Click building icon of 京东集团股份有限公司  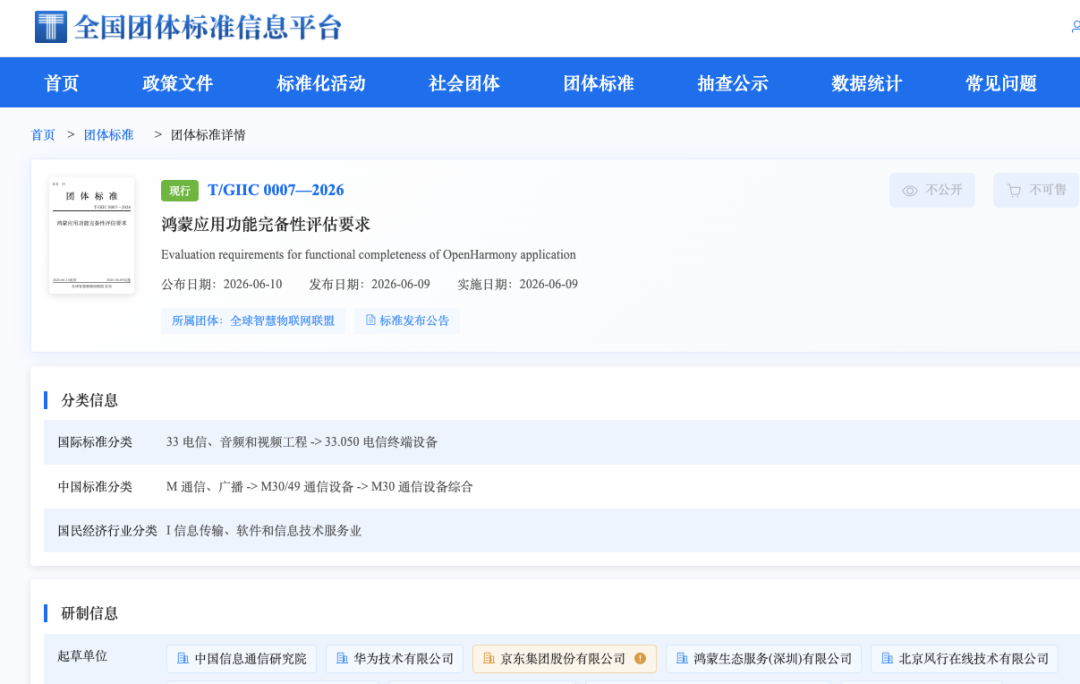coord(489,659)
